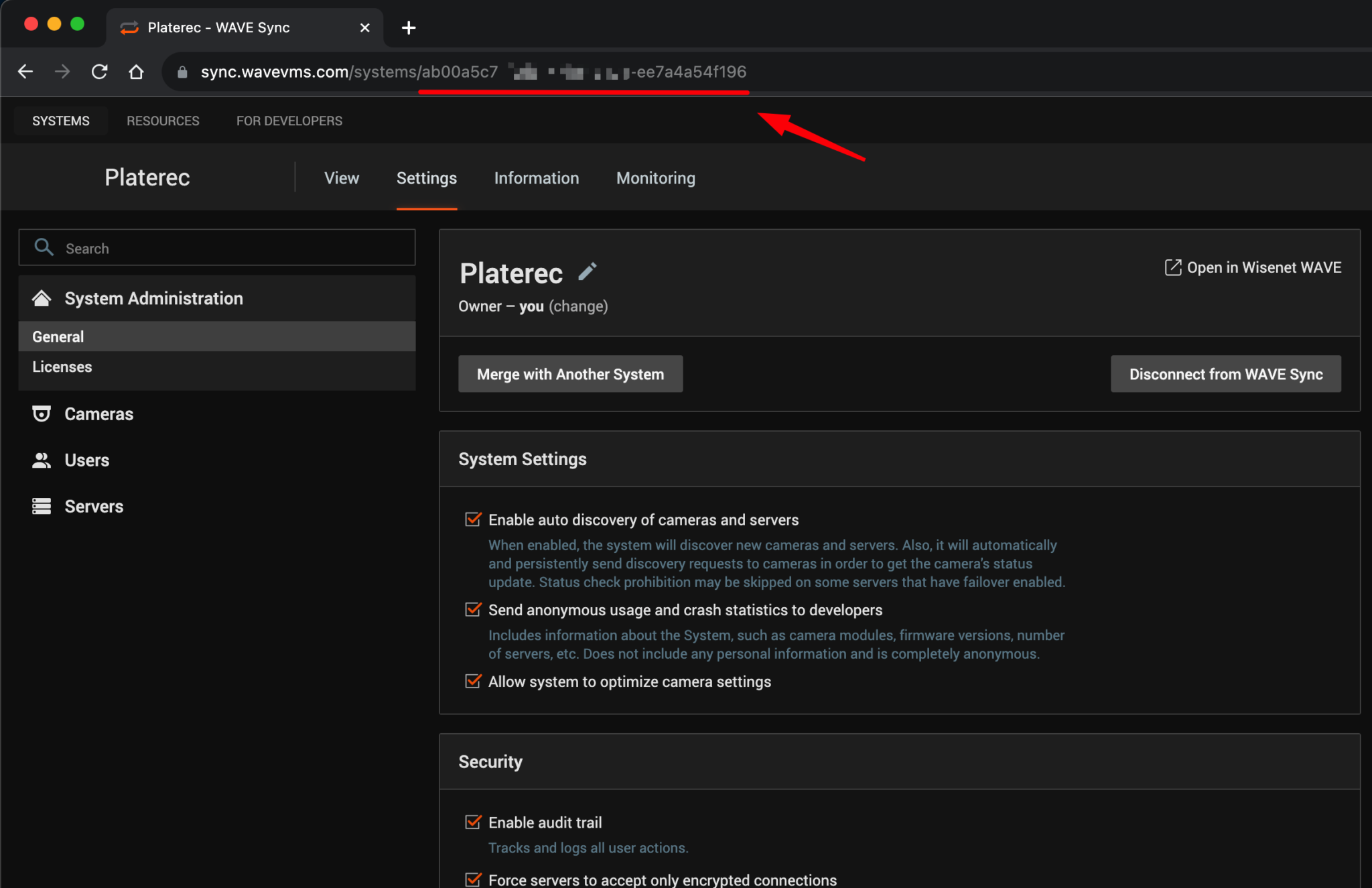Switch to the Settings tab

[x=427, y=178]
